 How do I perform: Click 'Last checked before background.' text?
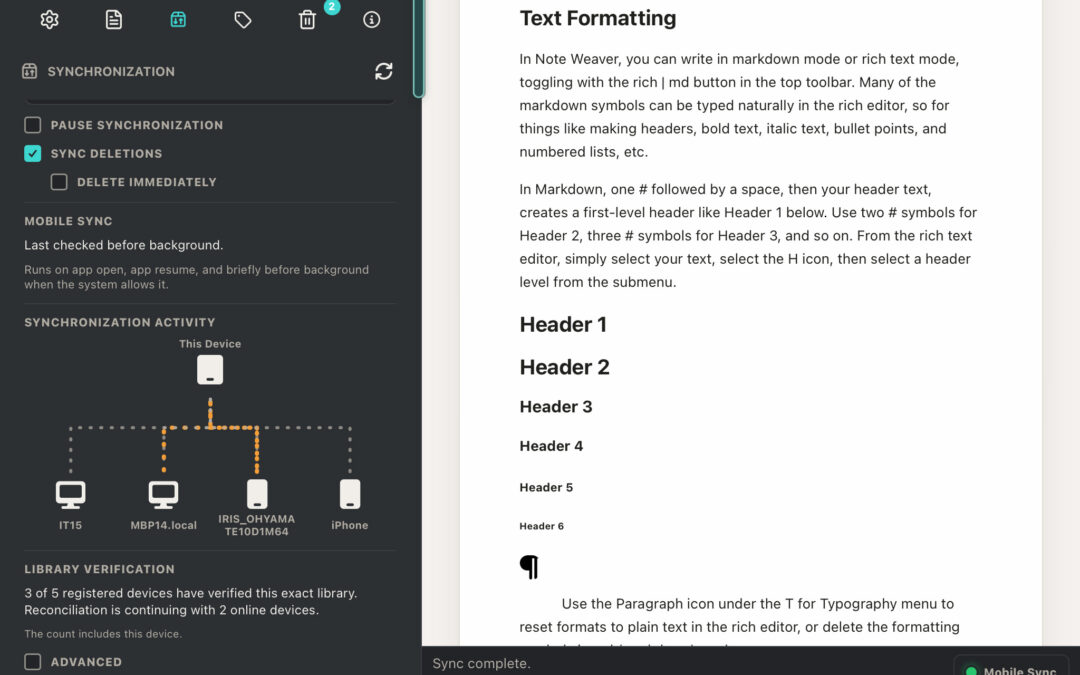[124, 245]
